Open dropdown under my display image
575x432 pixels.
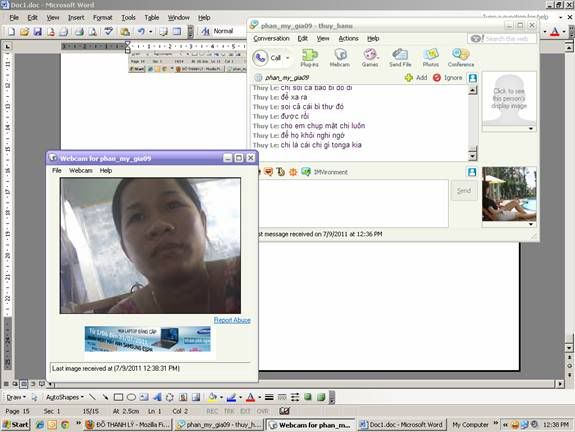click(x=531, y=224)
